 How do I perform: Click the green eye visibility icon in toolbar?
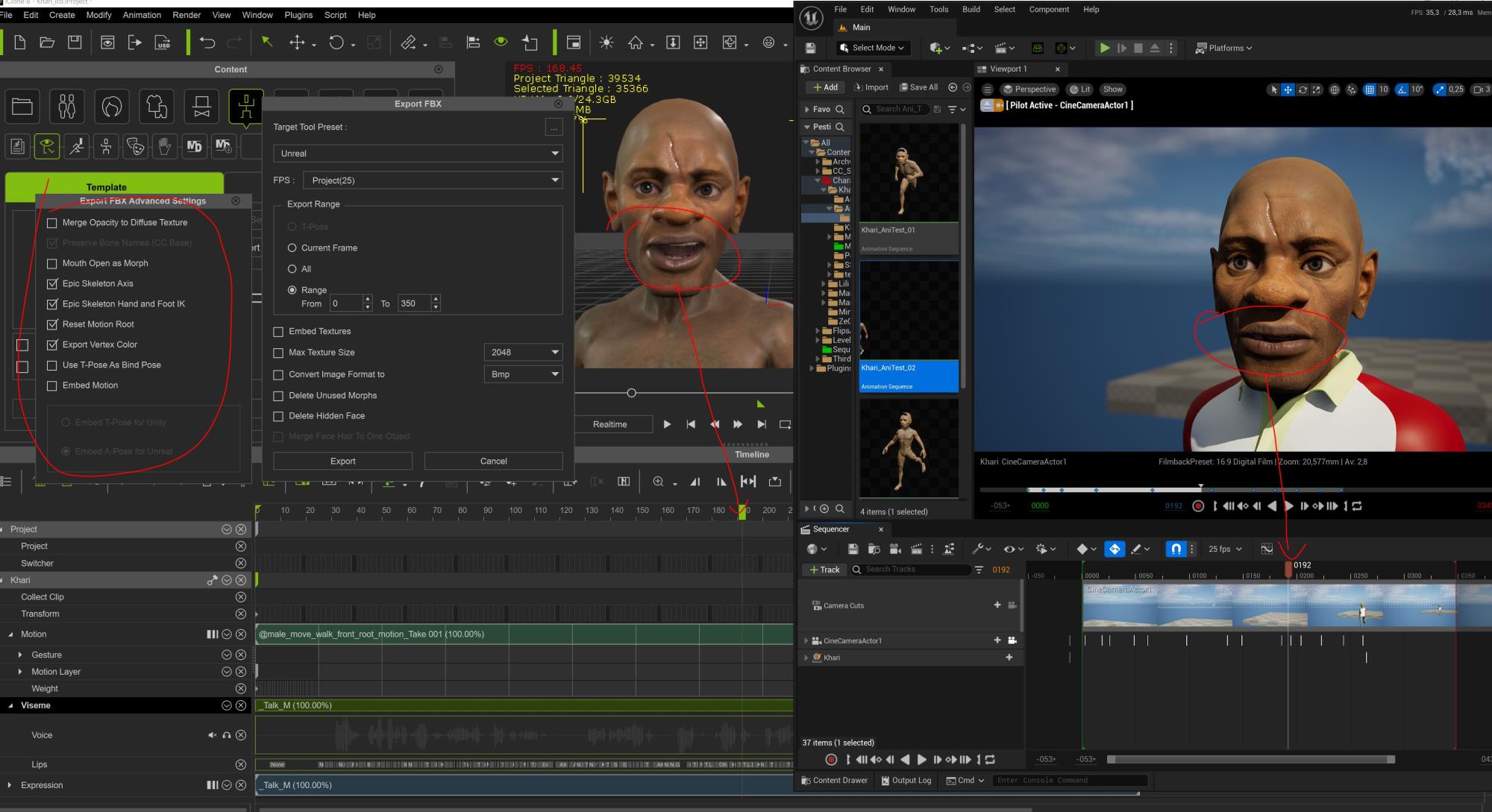pyautogui.click(x=501, y=43)
